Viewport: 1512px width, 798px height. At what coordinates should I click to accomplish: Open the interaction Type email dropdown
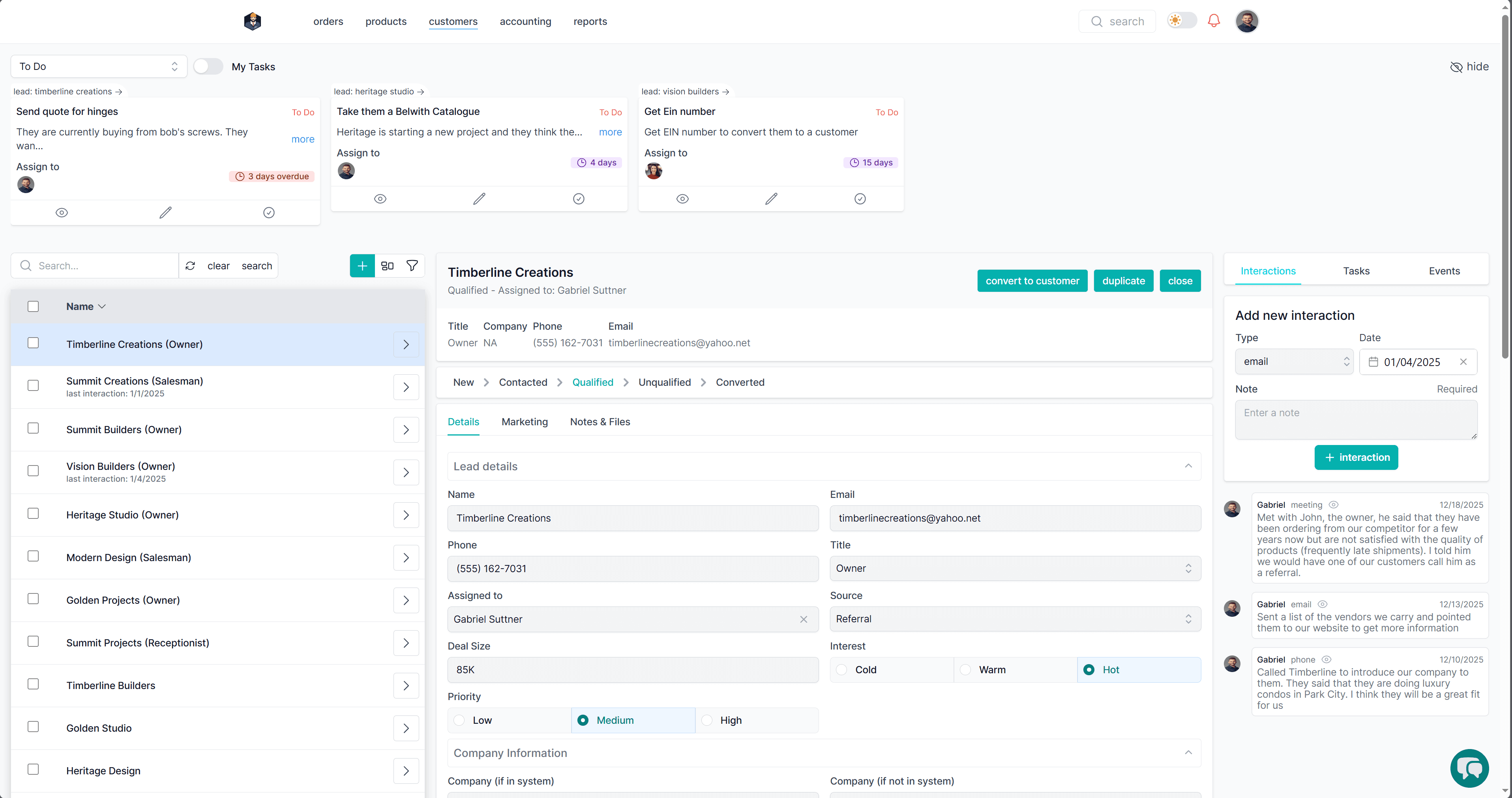click(x=1294, y=362)
